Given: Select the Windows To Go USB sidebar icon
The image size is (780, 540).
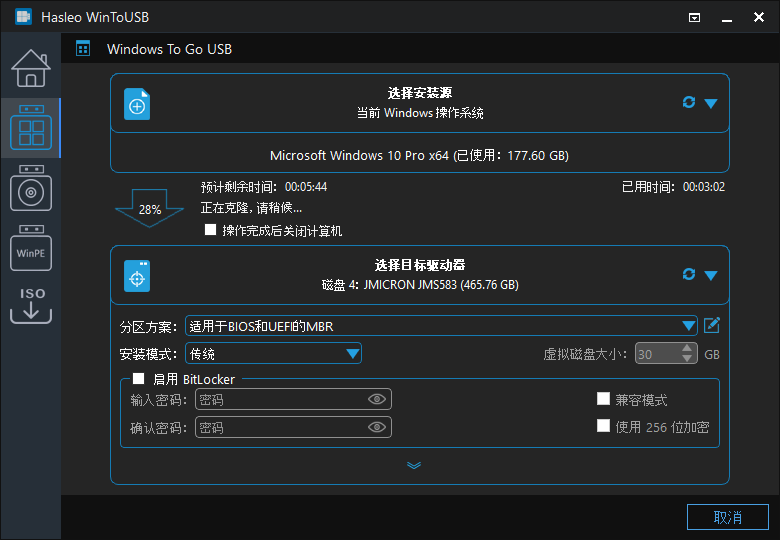Looking at the screenshot, I should pos(31,128).
